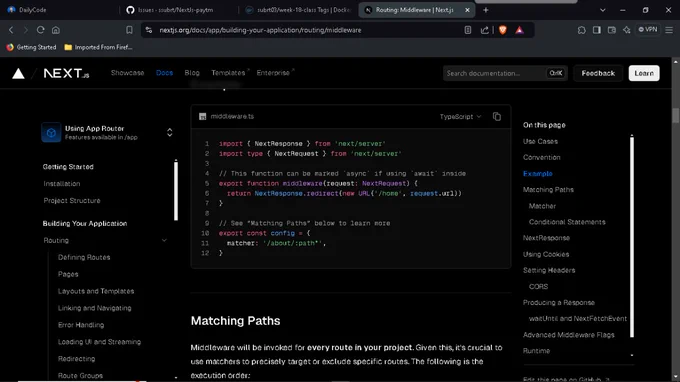The height and width of the screenshot is (382, 680).
Task: Open Loading UI and Streaming in sidebar
Action: (x=99, y=342)
